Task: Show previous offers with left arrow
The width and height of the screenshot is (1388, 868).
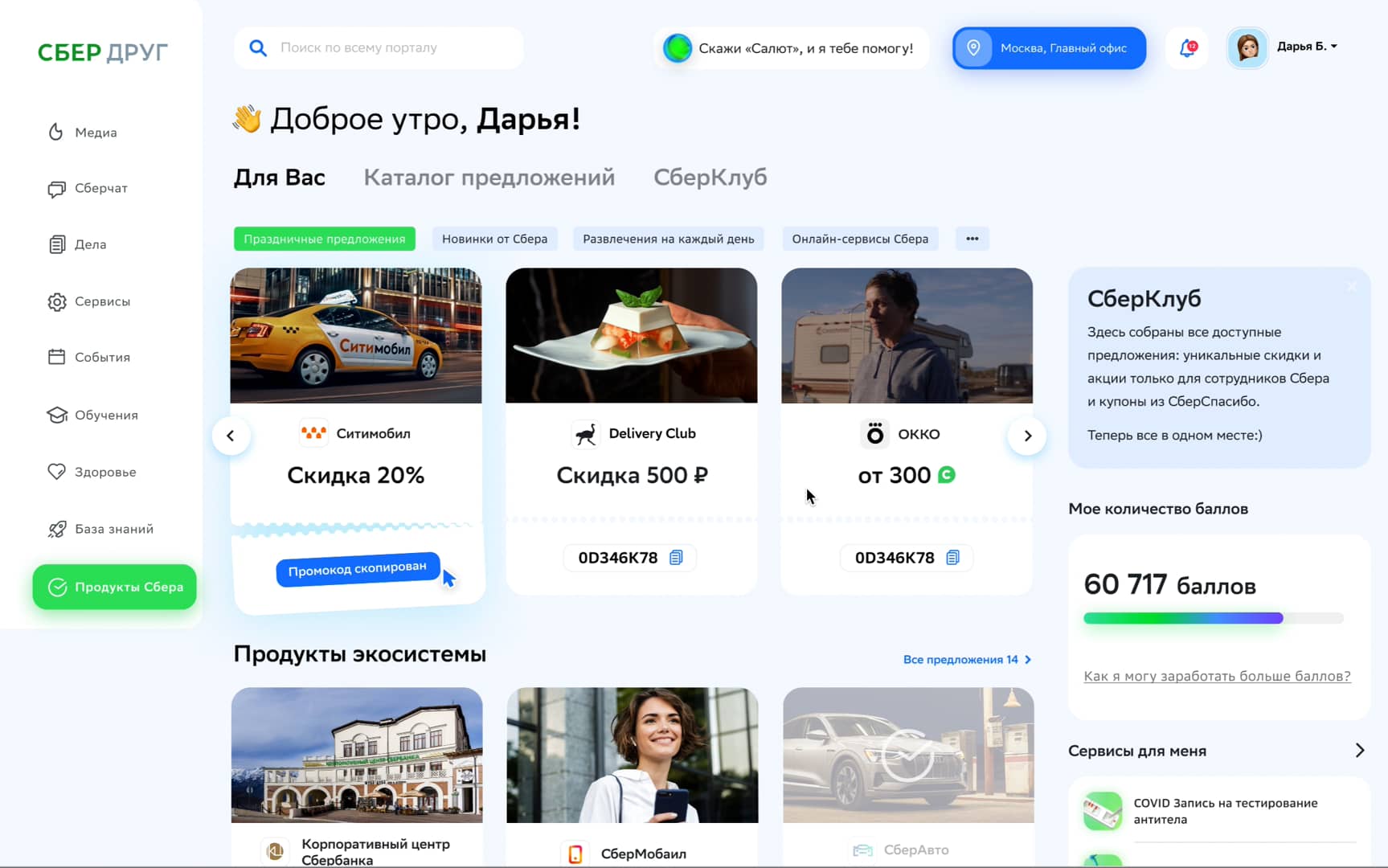Action: click(x=231, y=436)
